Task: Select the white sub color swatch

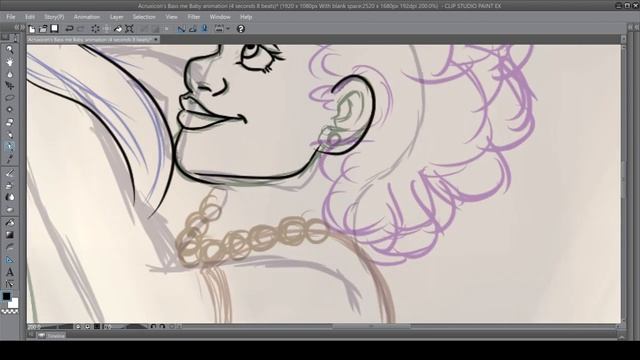Action: click(13, 303)
